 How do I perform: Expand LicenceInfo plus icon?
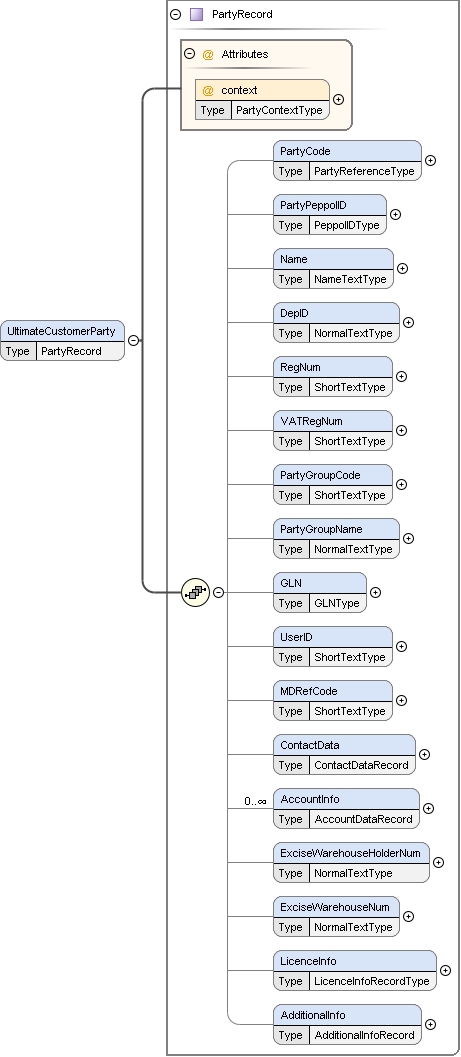coord(445,970)
